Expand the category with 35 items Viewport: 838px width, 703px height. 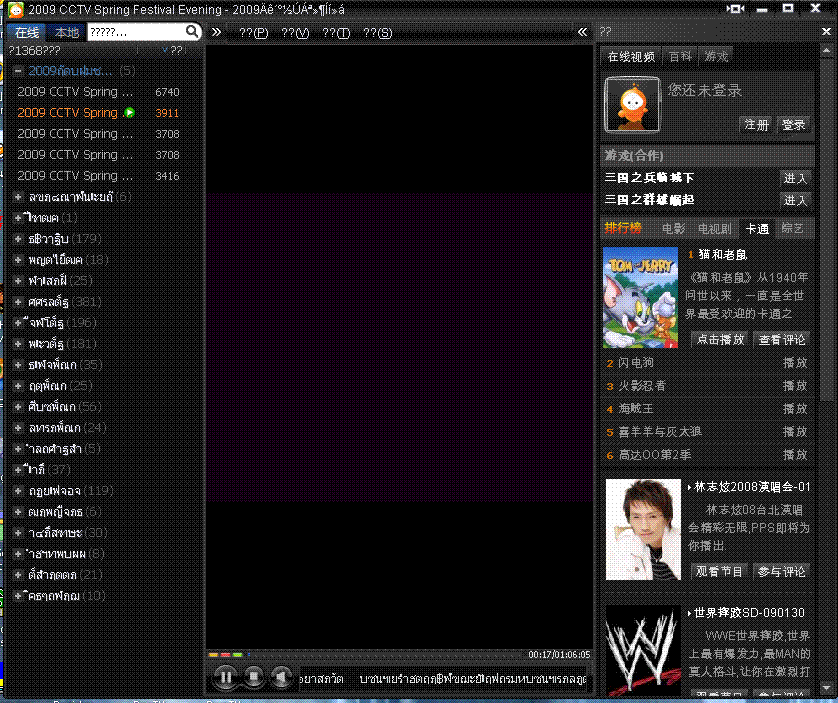(18, 365)
